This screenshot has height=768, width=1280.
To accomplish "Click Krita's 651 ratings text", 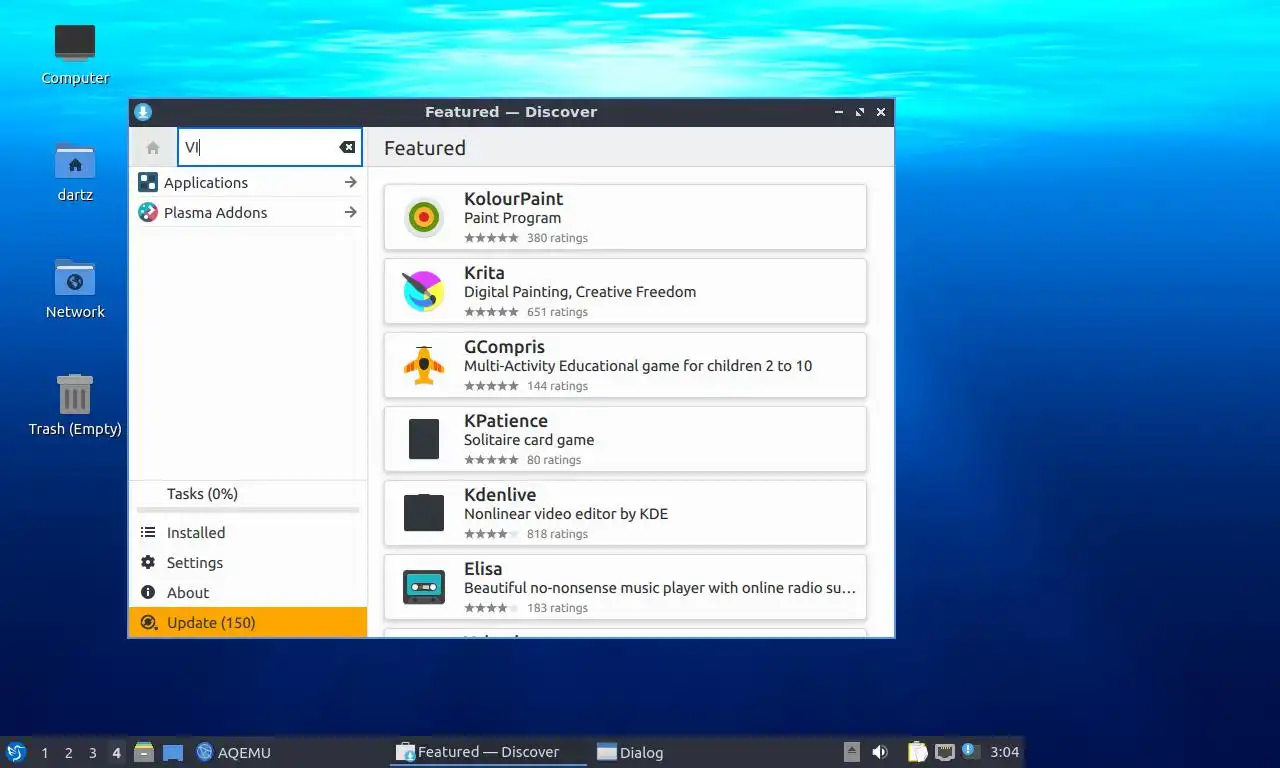I will coord(557,312).
